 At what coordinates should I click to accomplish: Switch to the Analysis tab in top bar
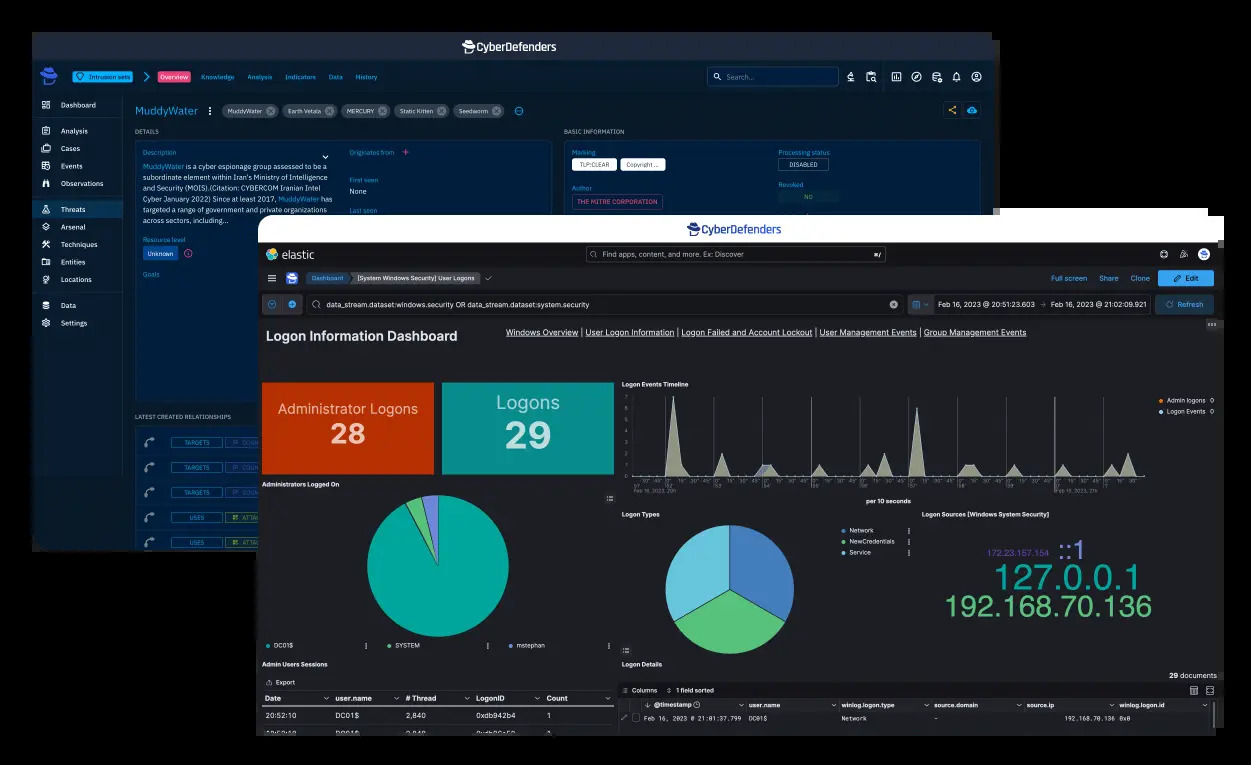(260, 77)
